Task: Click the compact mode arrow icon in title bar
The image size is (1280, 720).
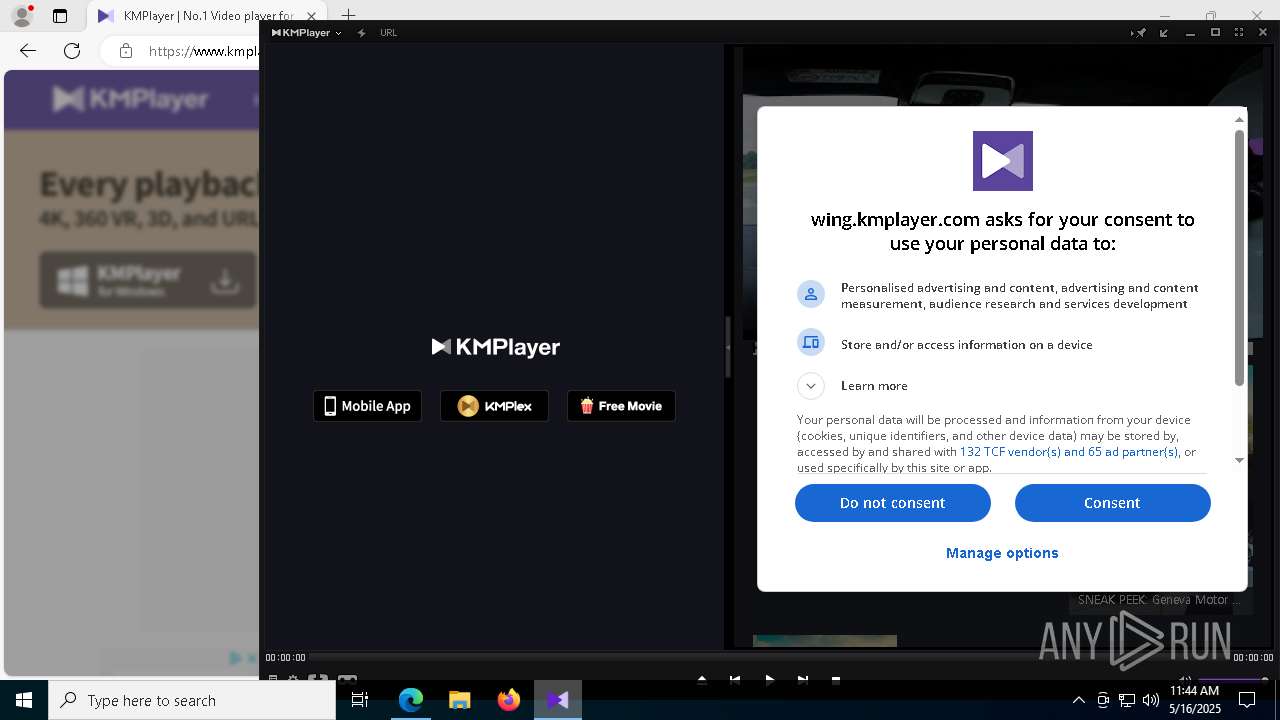Action: click(x=1164, y=33)
